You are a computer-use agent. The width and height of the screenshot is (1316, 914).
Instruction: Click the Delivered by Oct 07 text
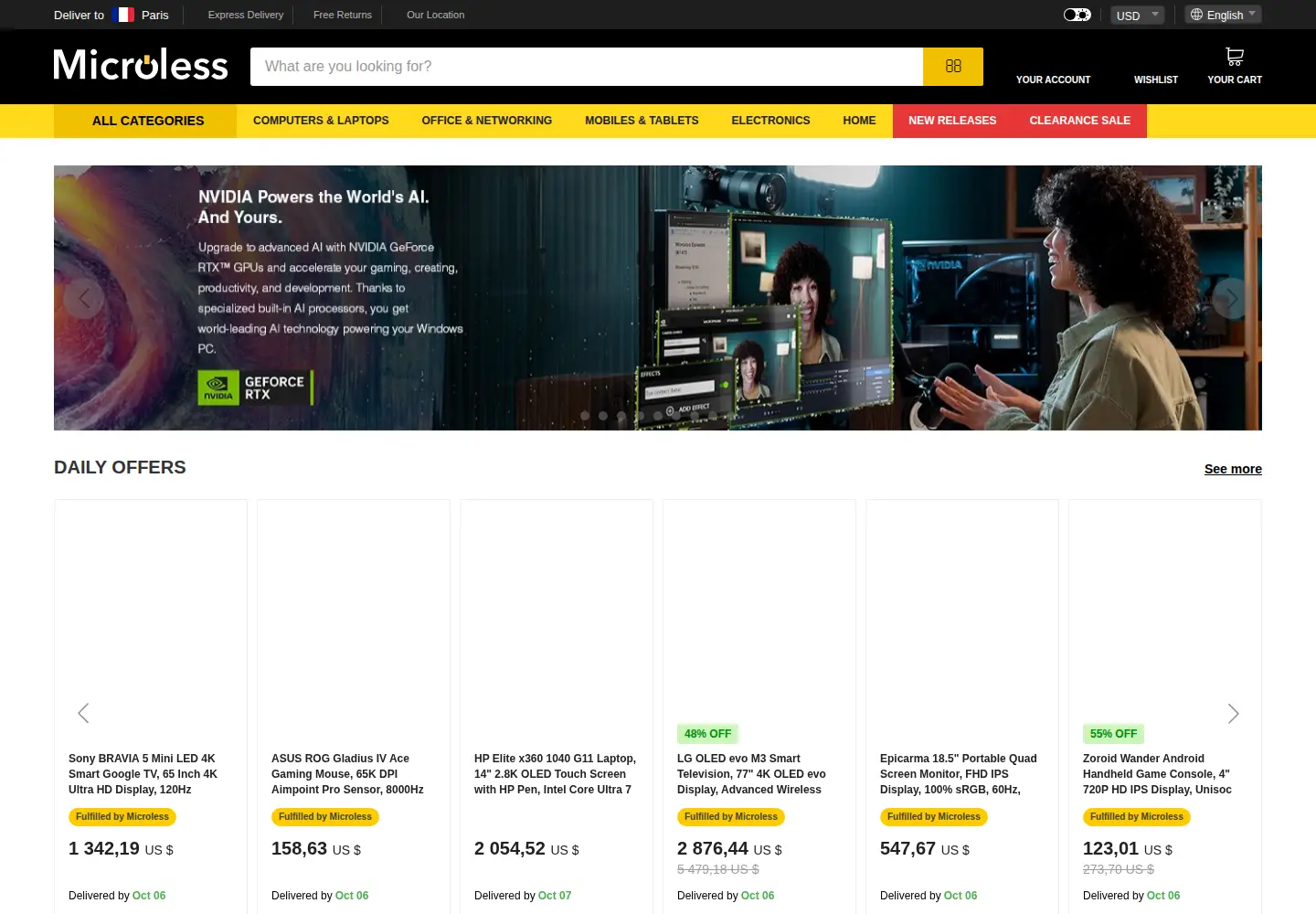(523, 896)
